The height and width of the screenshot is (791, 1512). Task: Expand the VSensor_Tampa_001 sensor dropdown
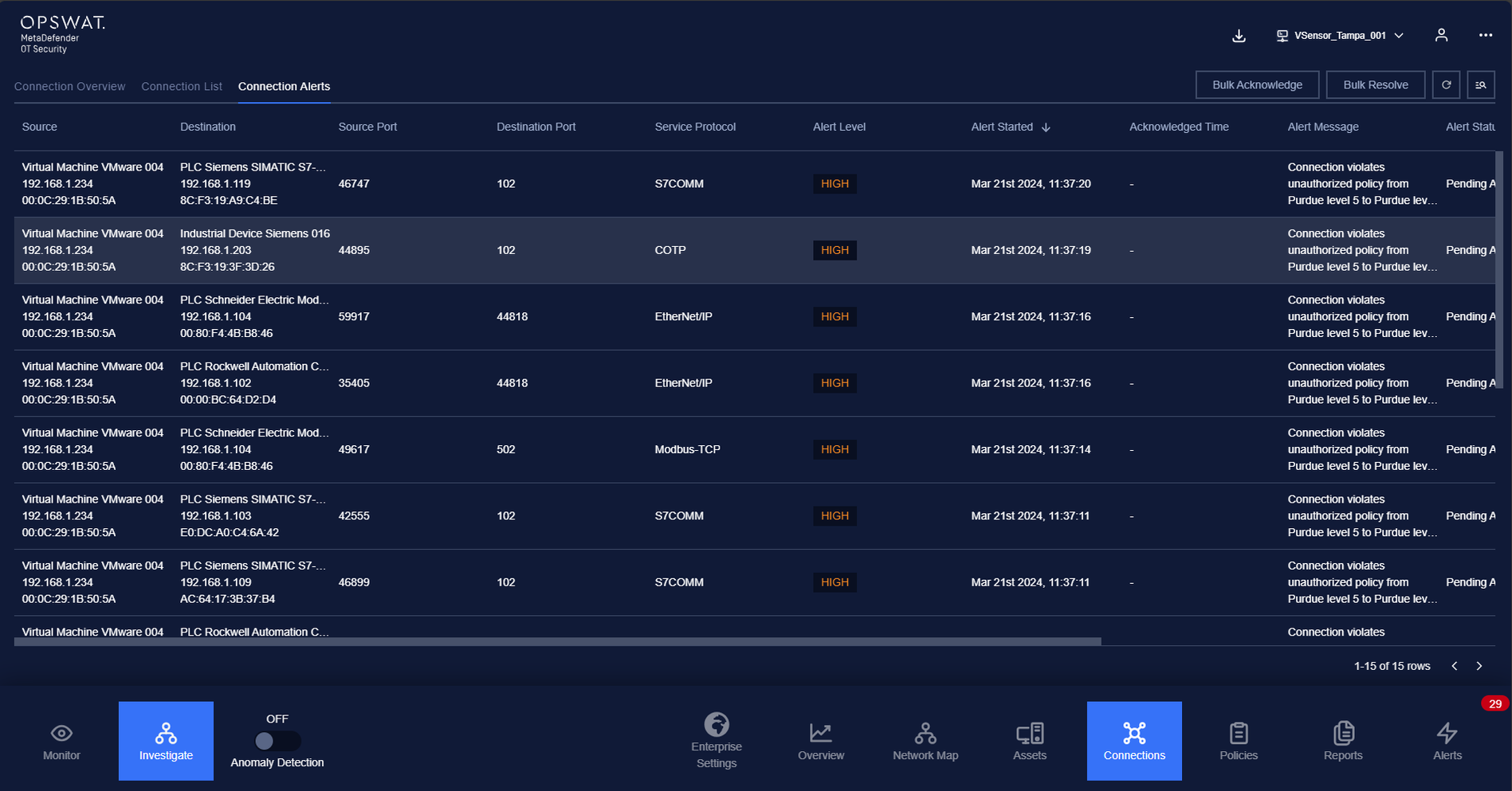pos(1341,36)
